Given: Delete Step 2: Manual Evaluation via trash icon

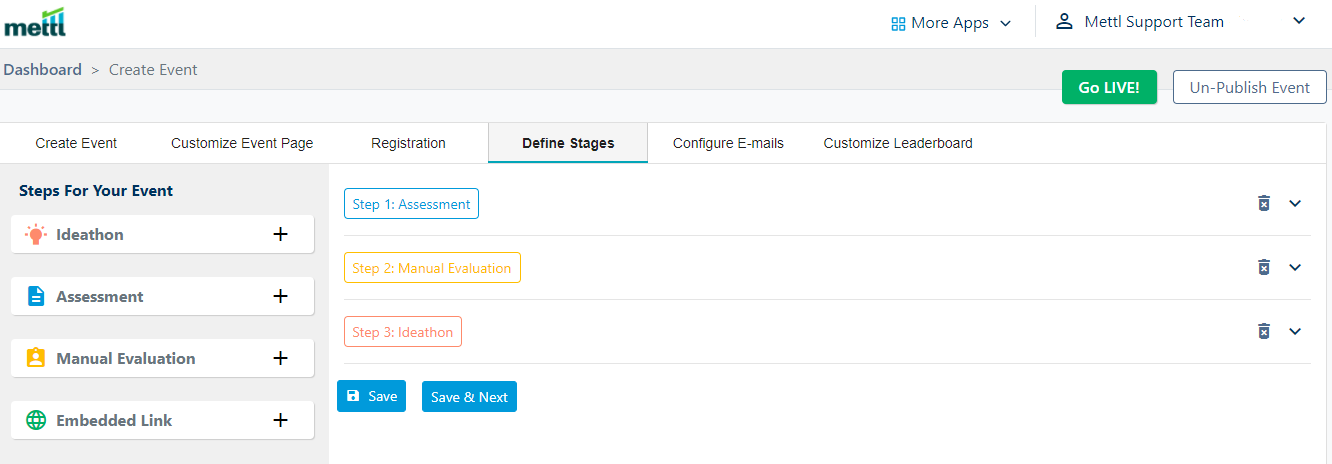Looking at the screenshot, I should (1264, 267).
